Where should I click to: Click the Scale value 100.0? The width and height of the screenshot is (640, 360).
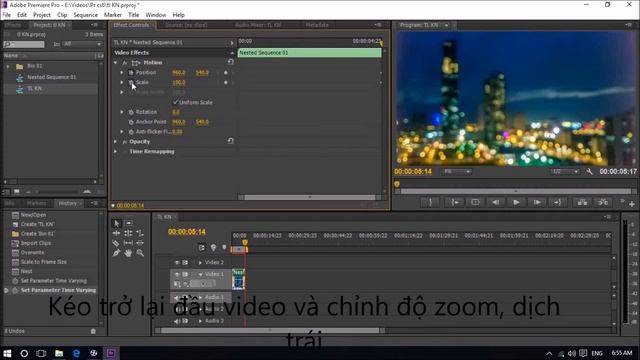click(179, 82)
